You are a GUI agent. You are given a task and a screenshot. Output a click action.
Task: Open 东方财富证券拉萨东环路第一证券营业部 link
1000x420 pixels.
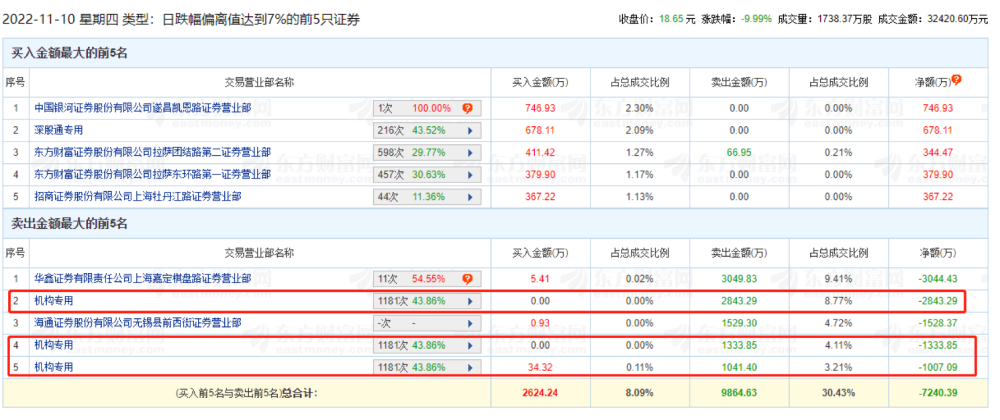tap(152, 174)
